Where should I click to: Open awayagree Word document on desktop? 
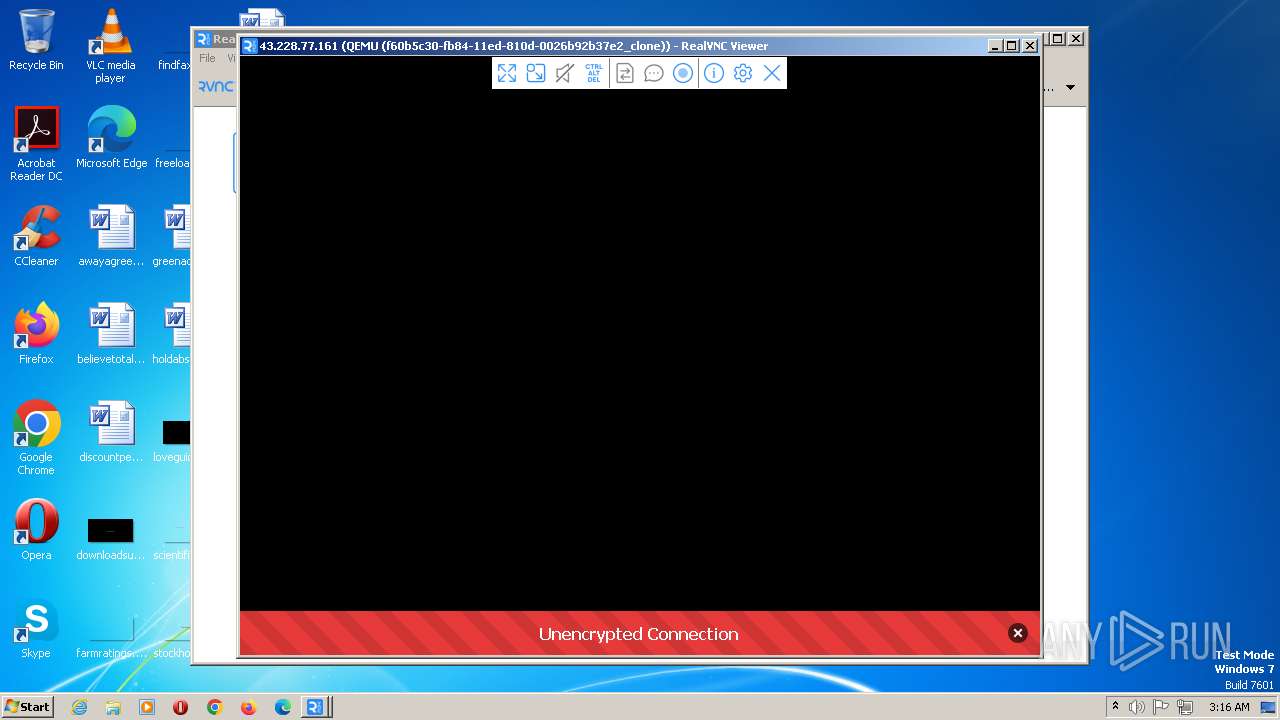pyautogui.click(x=111, y=236)
